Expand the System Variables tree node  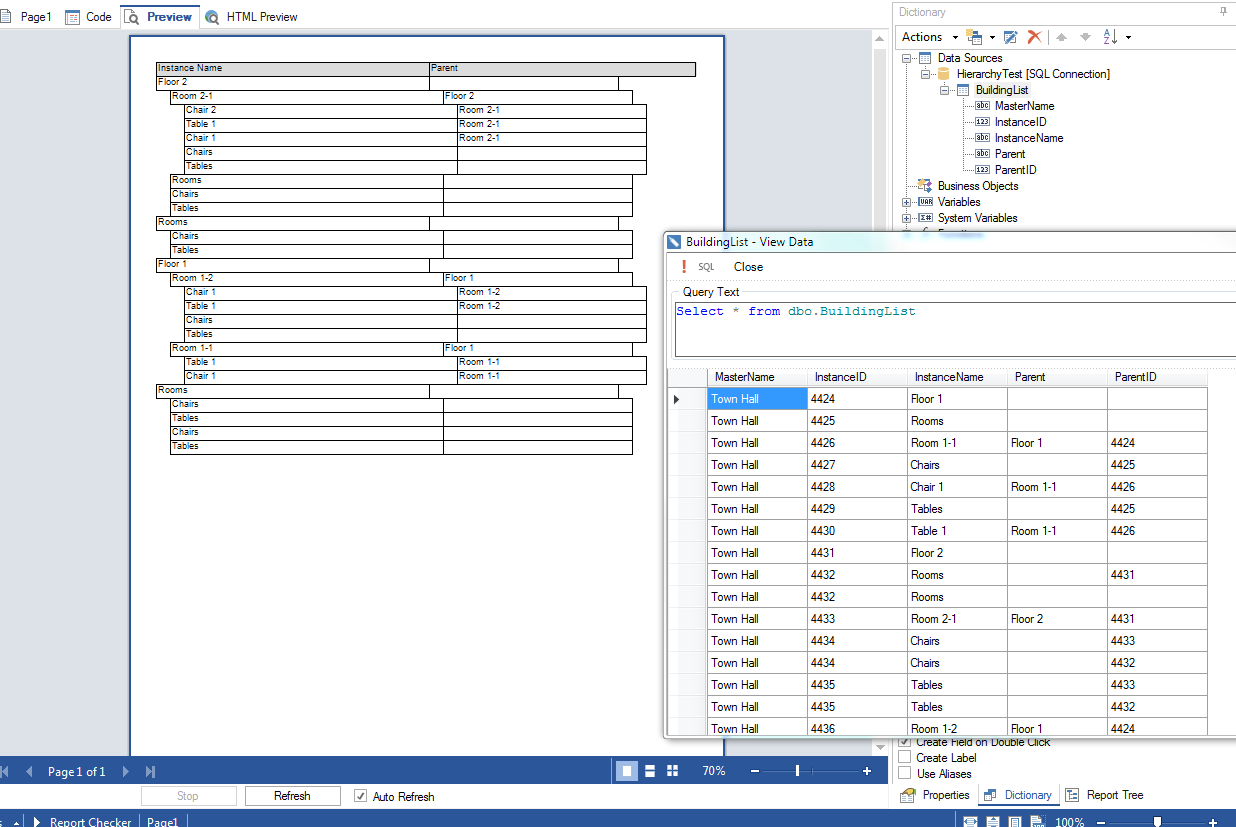pos(906,218)
